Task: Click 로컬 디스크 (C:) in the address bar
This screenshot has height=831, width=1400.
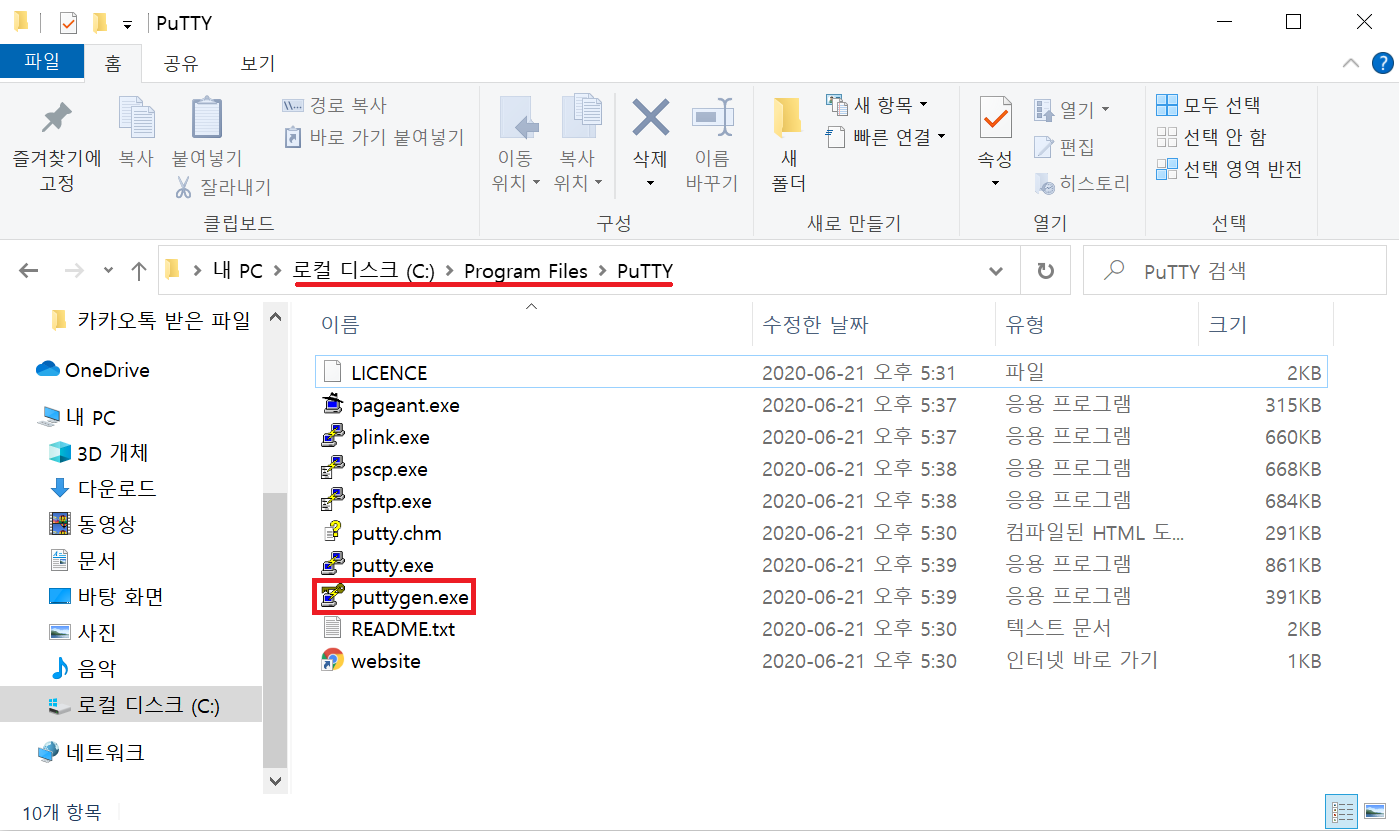Action: click(363, 271)
